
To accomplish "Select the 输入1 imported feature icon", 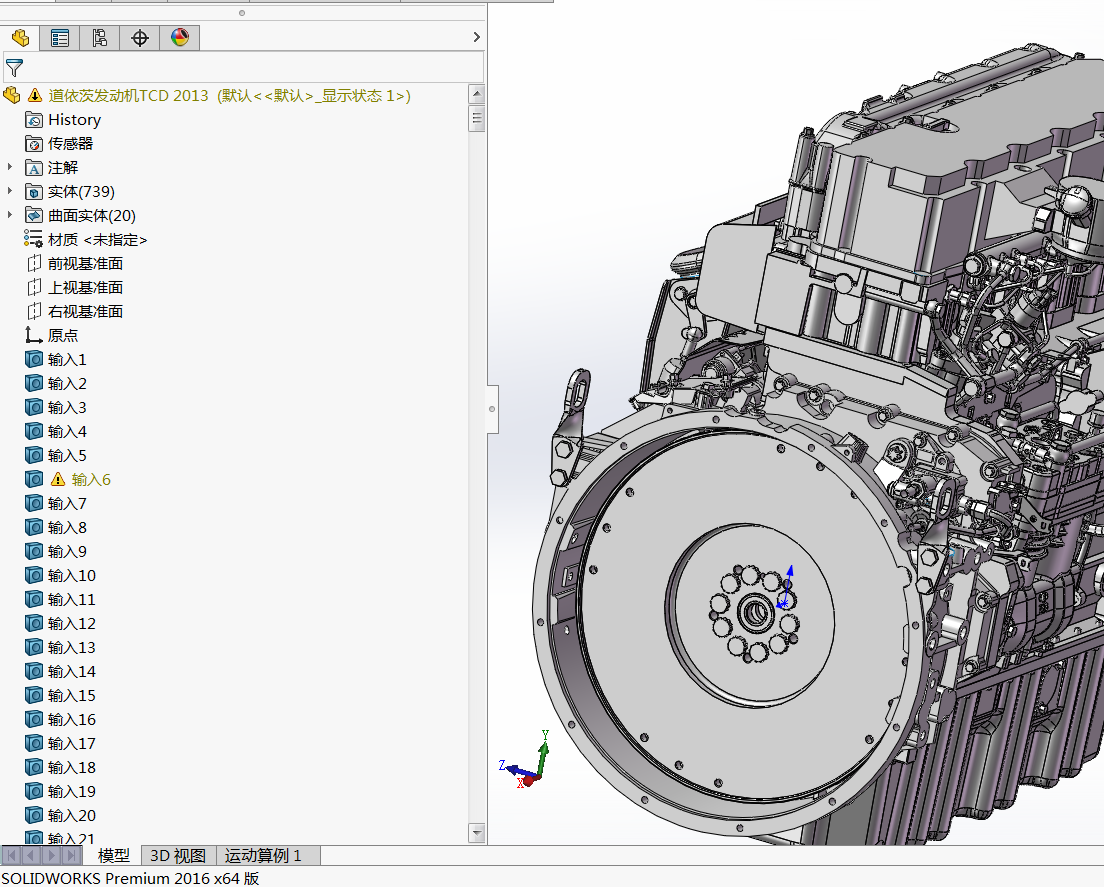I will click(x=34, y=359).
